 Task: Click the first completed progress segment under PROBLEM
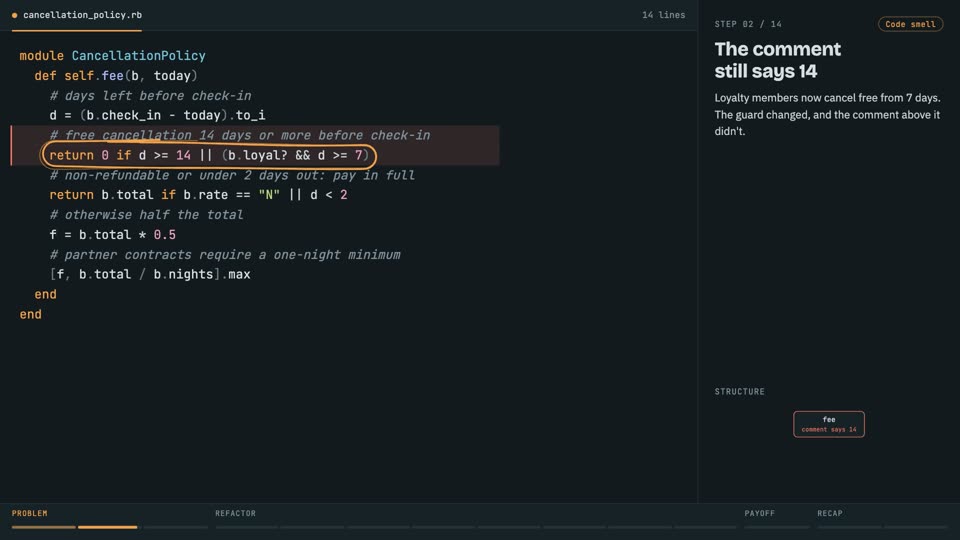click(43, 527)
